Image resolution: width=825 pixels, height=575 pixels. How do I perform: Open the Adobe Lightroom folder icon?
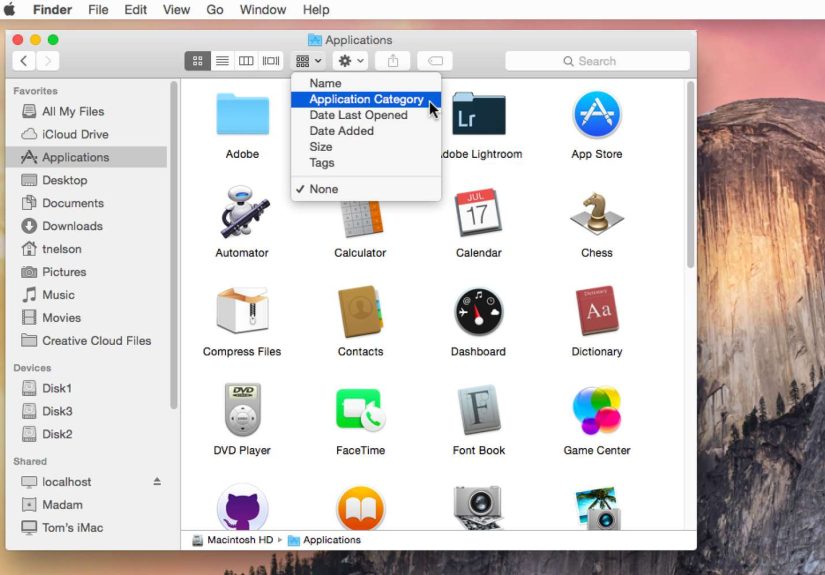tap(478, 114)
